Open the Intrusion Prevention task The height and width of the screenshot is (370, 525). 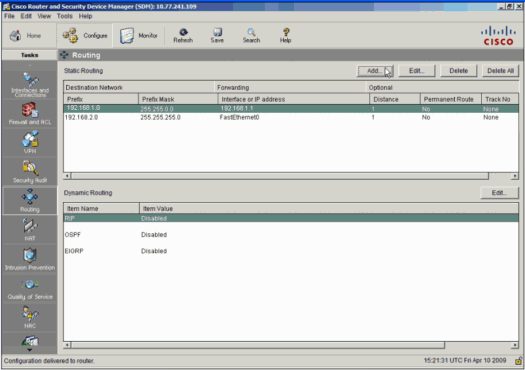(x=30, y=259)
